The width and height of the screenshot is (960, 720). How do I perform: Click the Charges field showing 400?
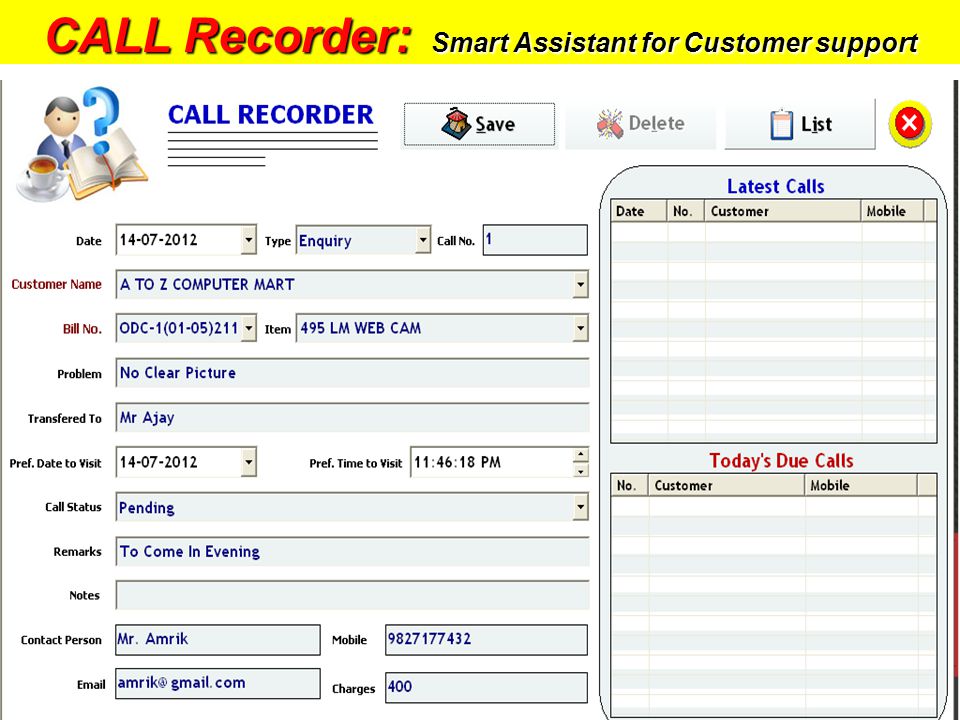(x=486, y=687)
